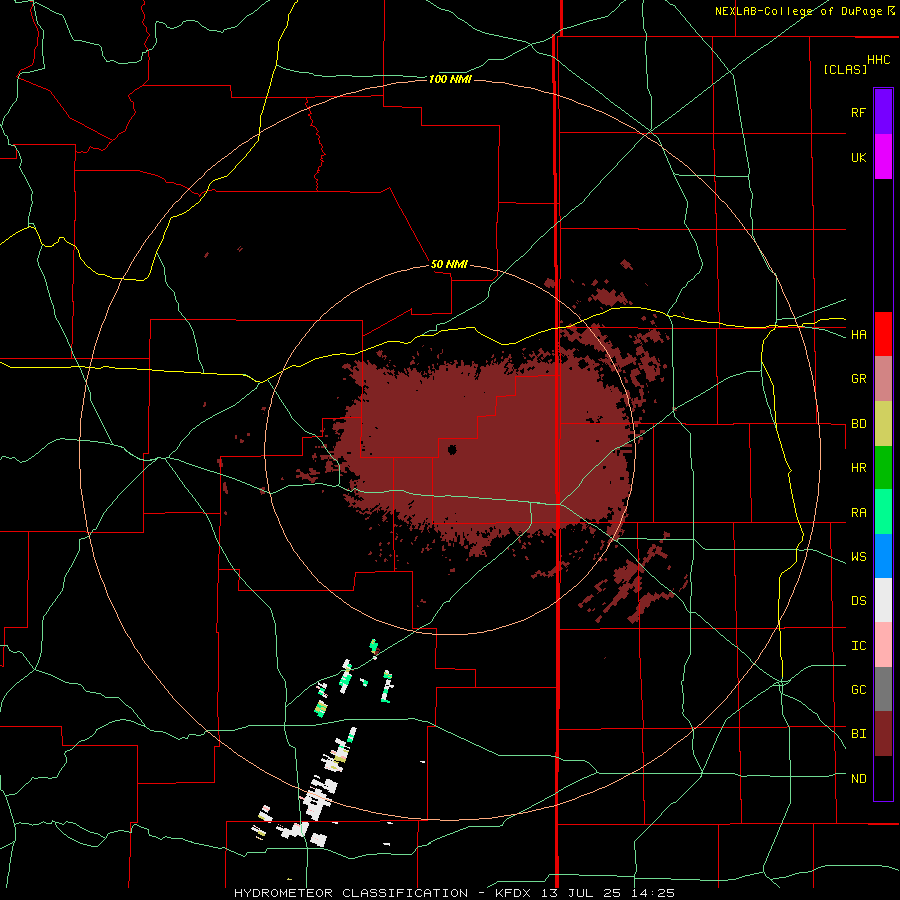Click the GC legend label
This screenshot has height=900, width=900.
pos(859,690)
